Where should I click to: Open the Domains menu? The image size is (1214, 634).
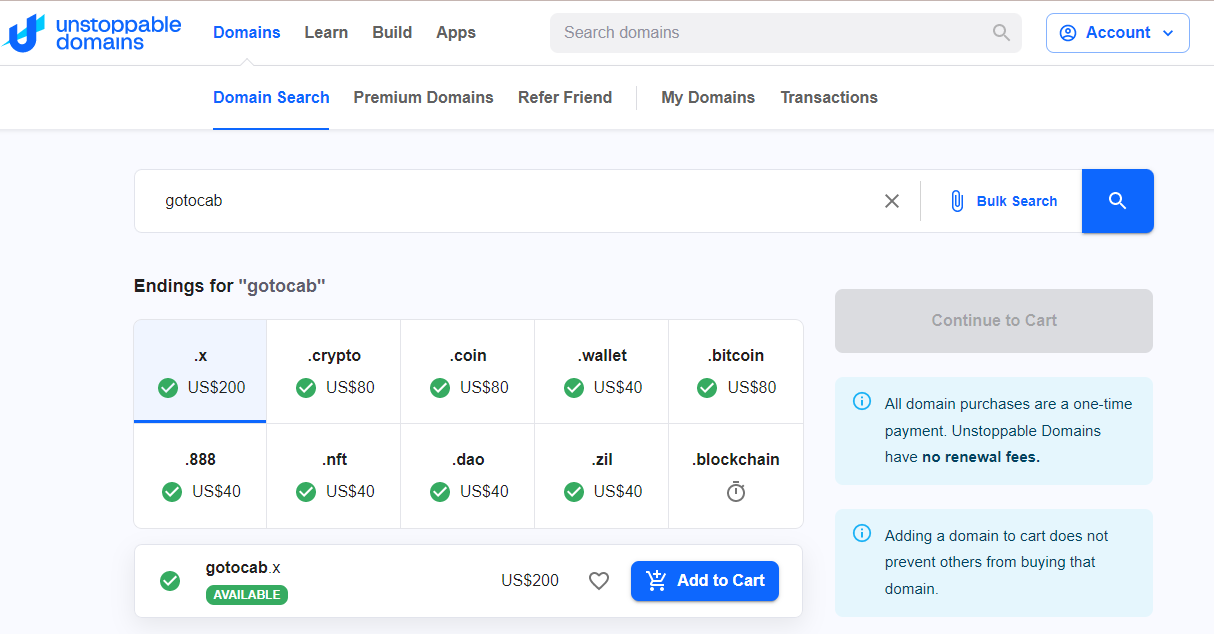pyautogui.click(x=247, y=32)
